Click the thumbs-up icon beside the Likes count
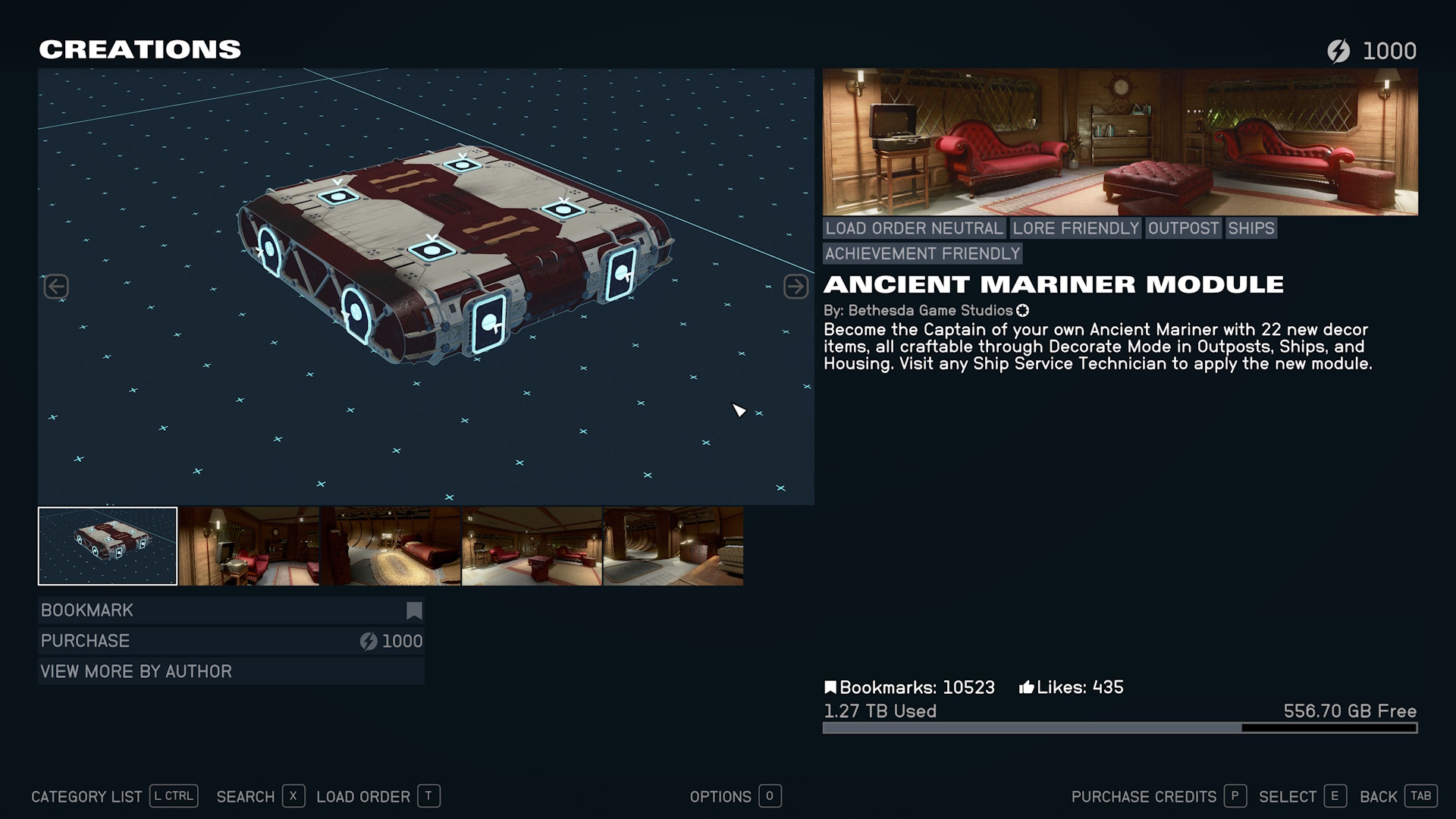Image resolution: width=1456 pixels, height=819 pixels. pyautogui.click(x=1025, y=687)
